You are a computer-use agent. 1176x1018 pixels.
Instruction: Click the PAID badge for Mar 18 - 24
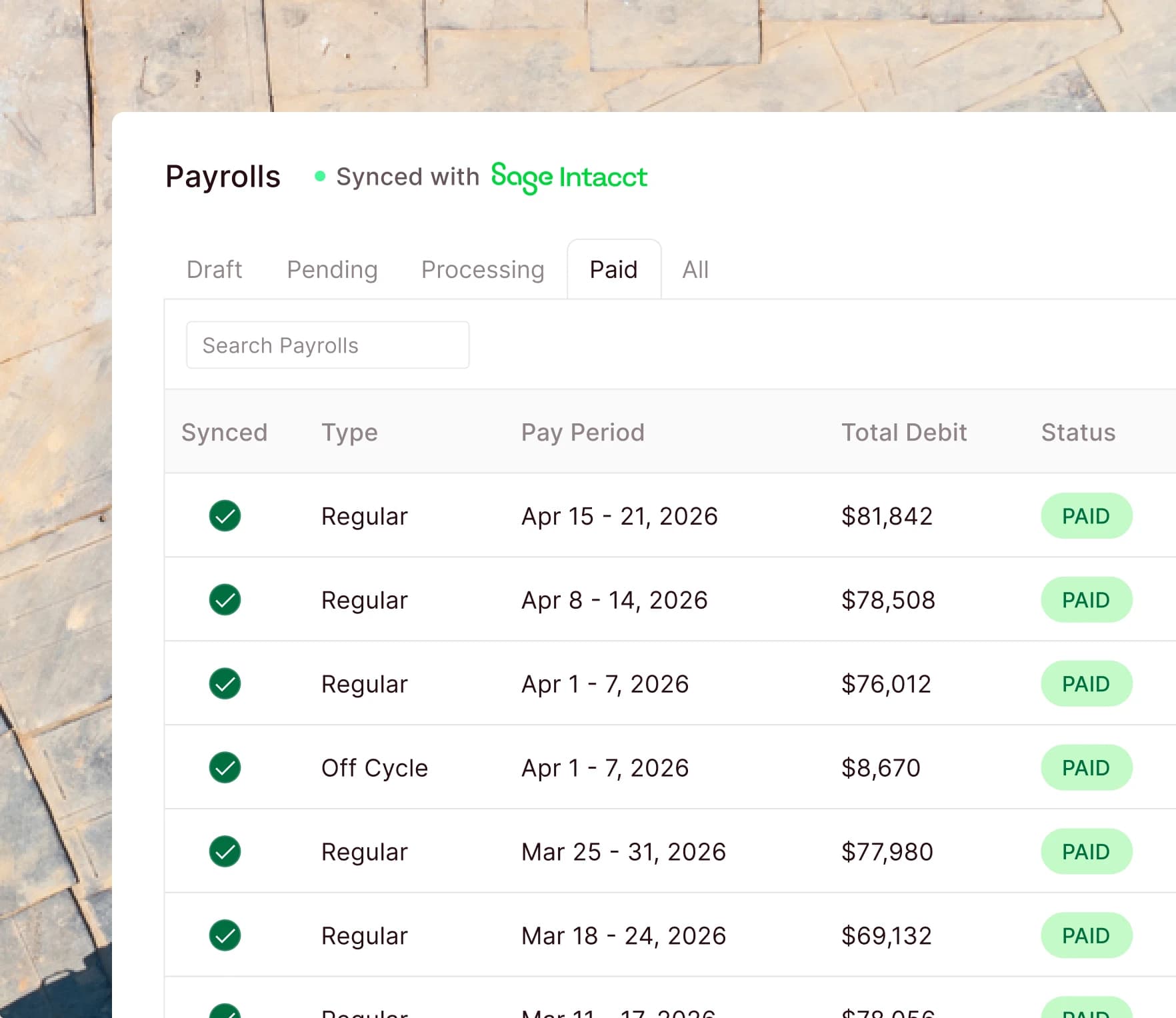pyautogui.click(x=1086, y=935)
